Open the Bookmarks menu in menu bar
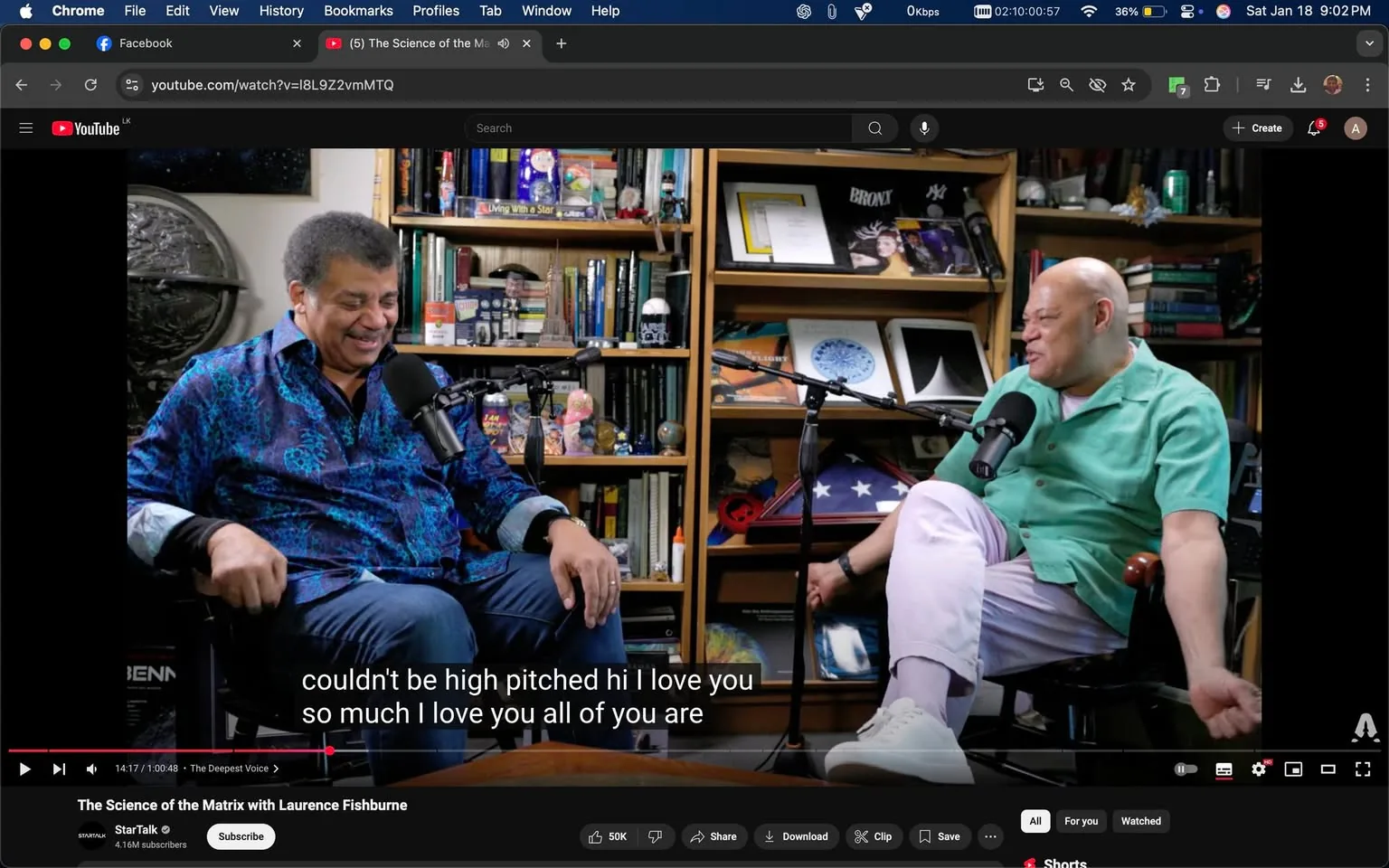This screenshot has width=1389, height=868. point(358,11)
